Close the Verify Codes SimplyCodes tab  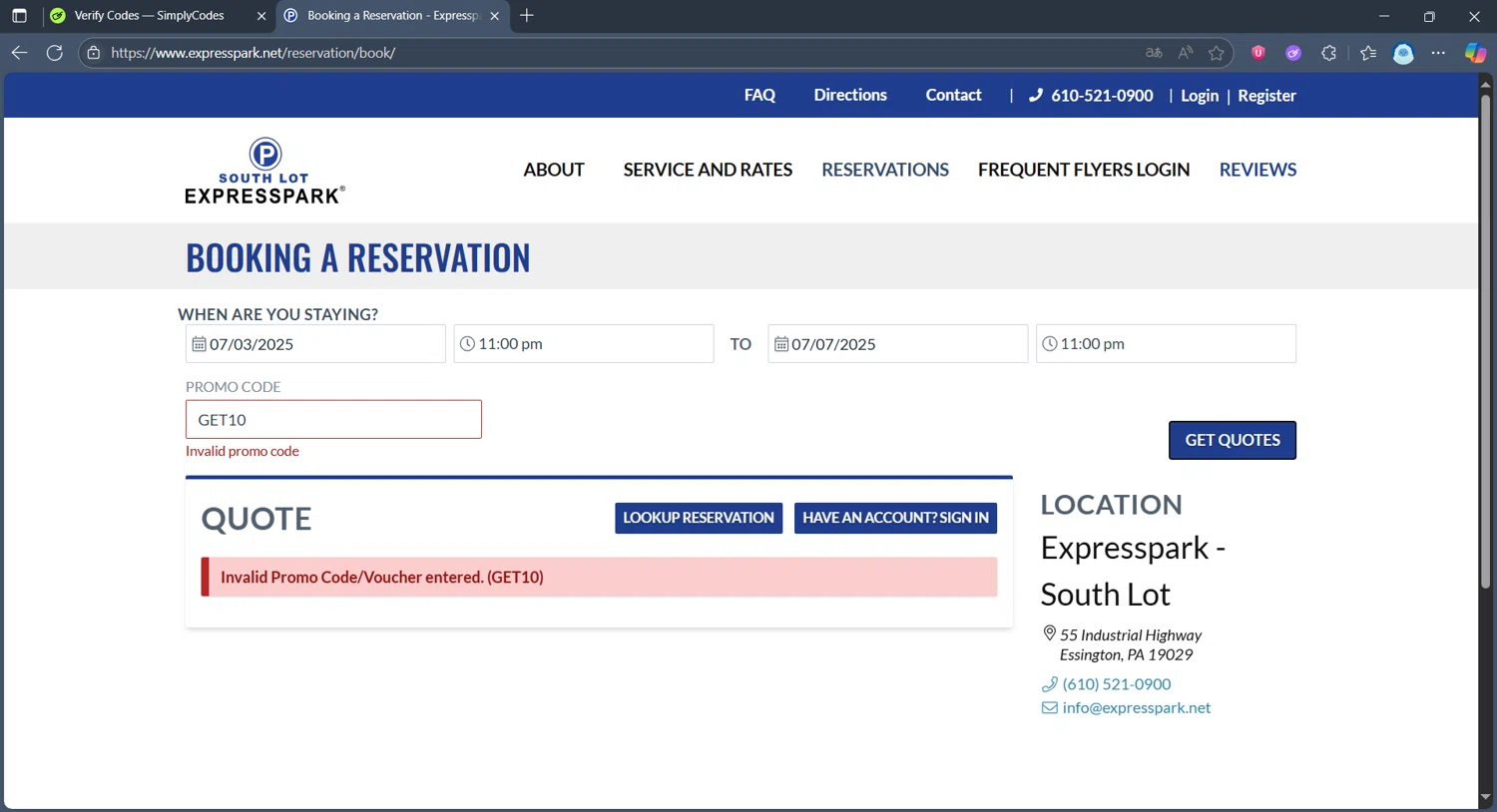[261, 16]
